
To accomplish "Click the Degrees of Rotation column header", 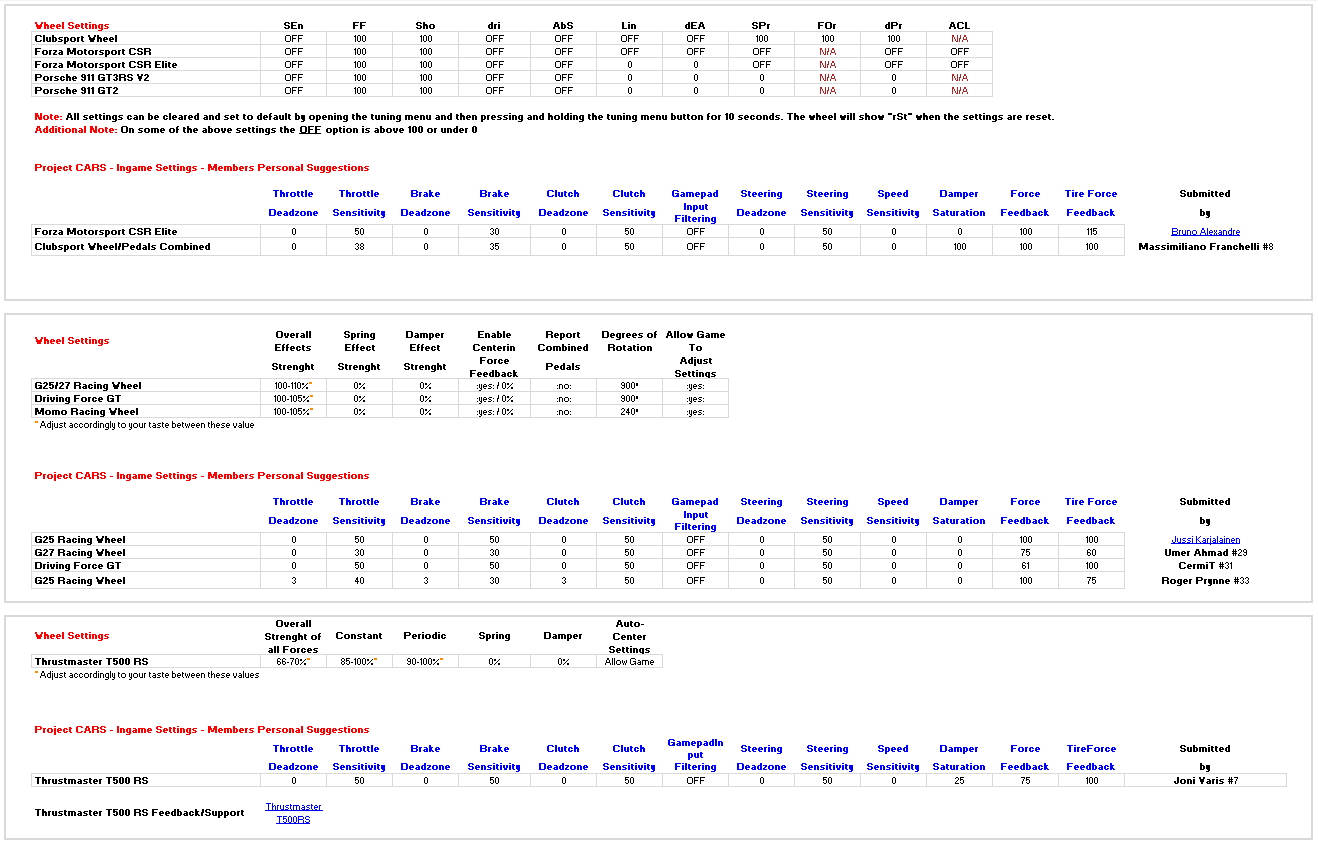I will click(629, 341).
